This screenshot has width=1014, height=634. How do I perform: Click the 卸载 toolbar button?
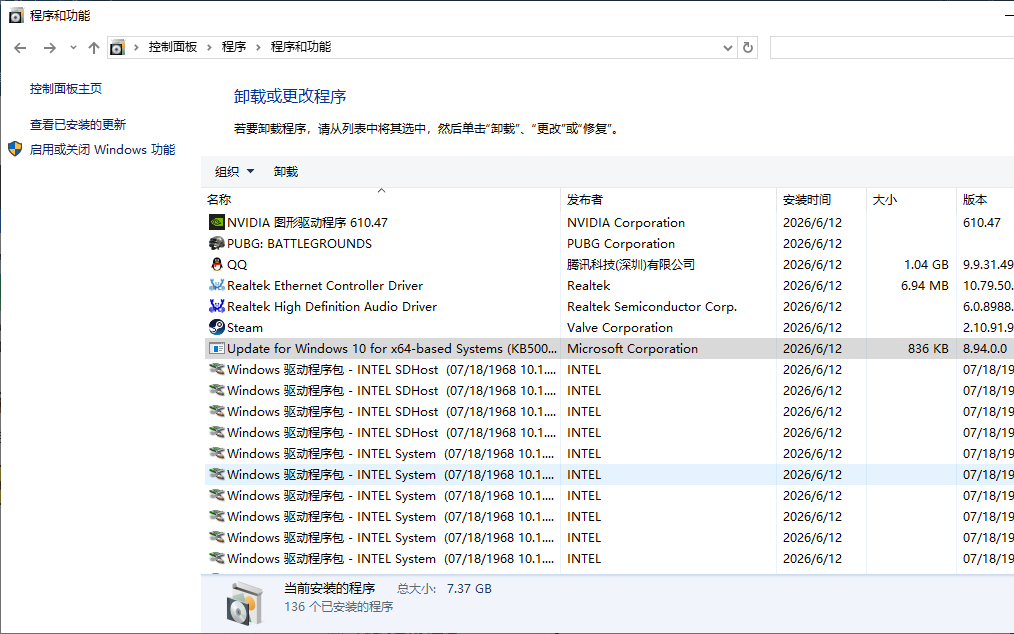pos(286,171)
